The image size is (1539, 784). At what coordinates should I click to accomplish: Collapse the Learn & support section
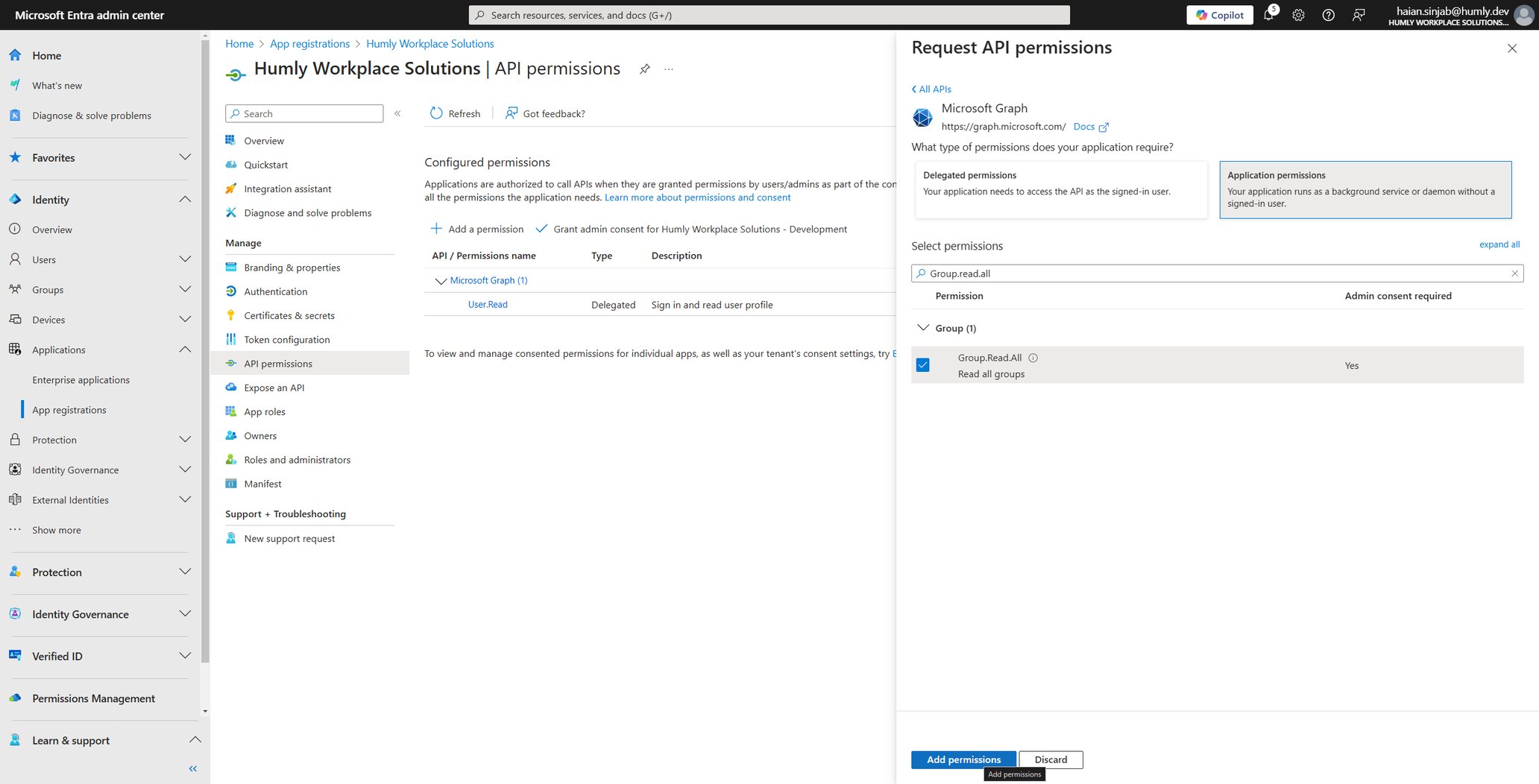click(195, 739)
